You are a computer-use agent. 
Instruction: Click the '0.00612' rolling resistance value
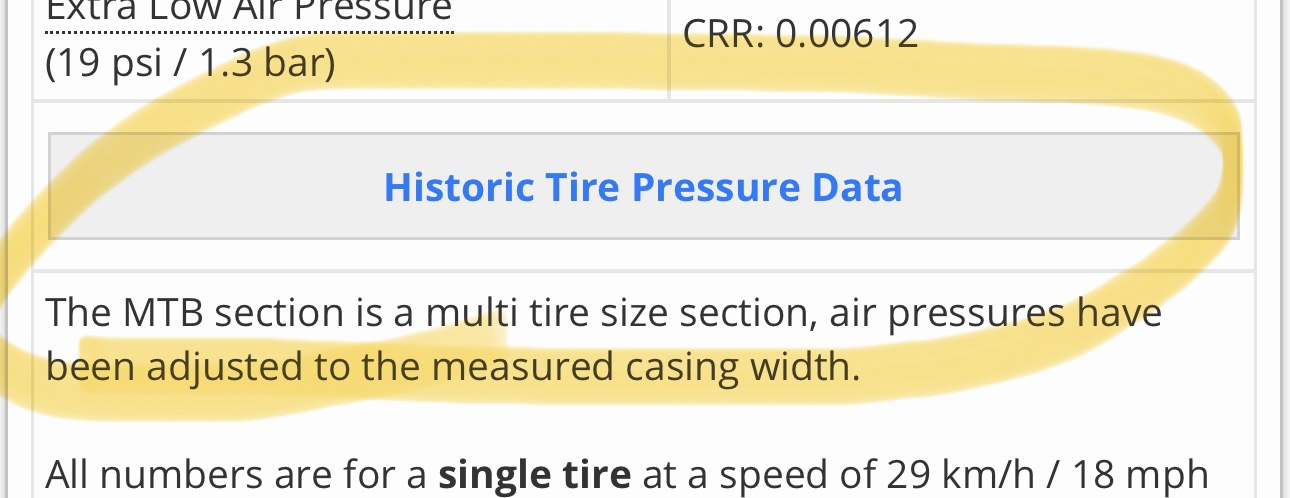click(847, 35)
